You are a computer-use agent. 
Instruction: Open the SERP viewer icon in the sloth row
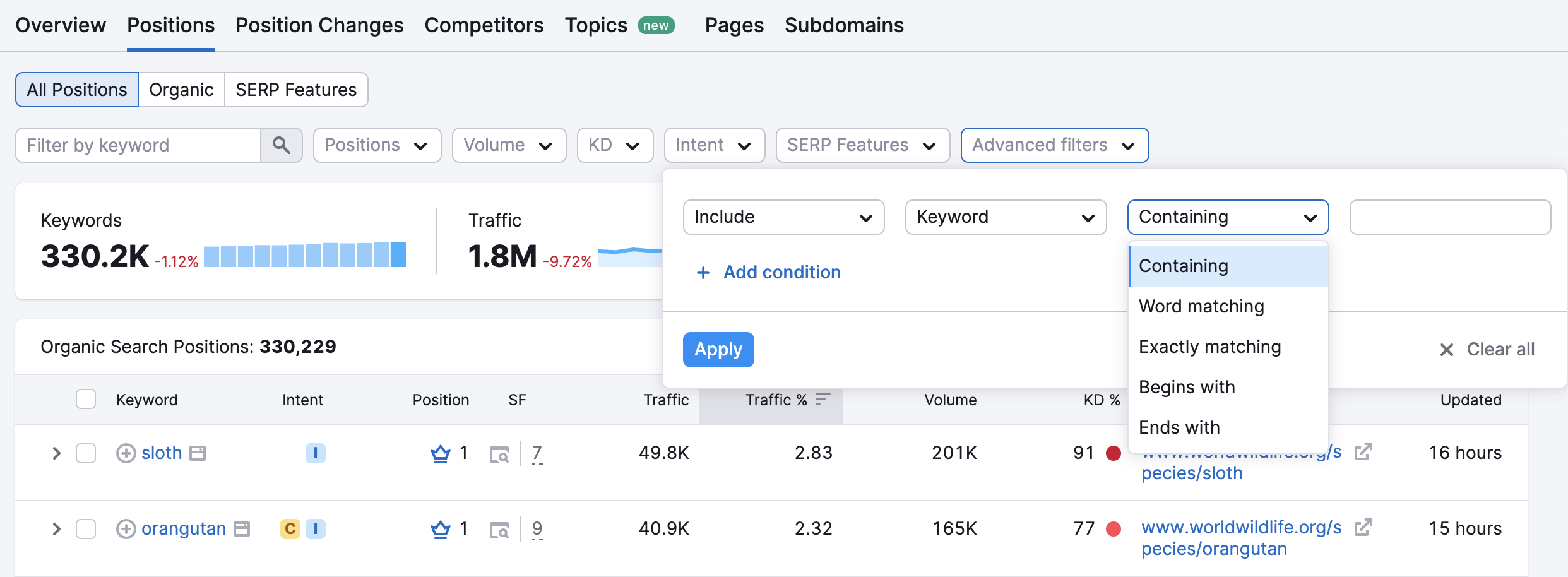click(x=499, y=455)
